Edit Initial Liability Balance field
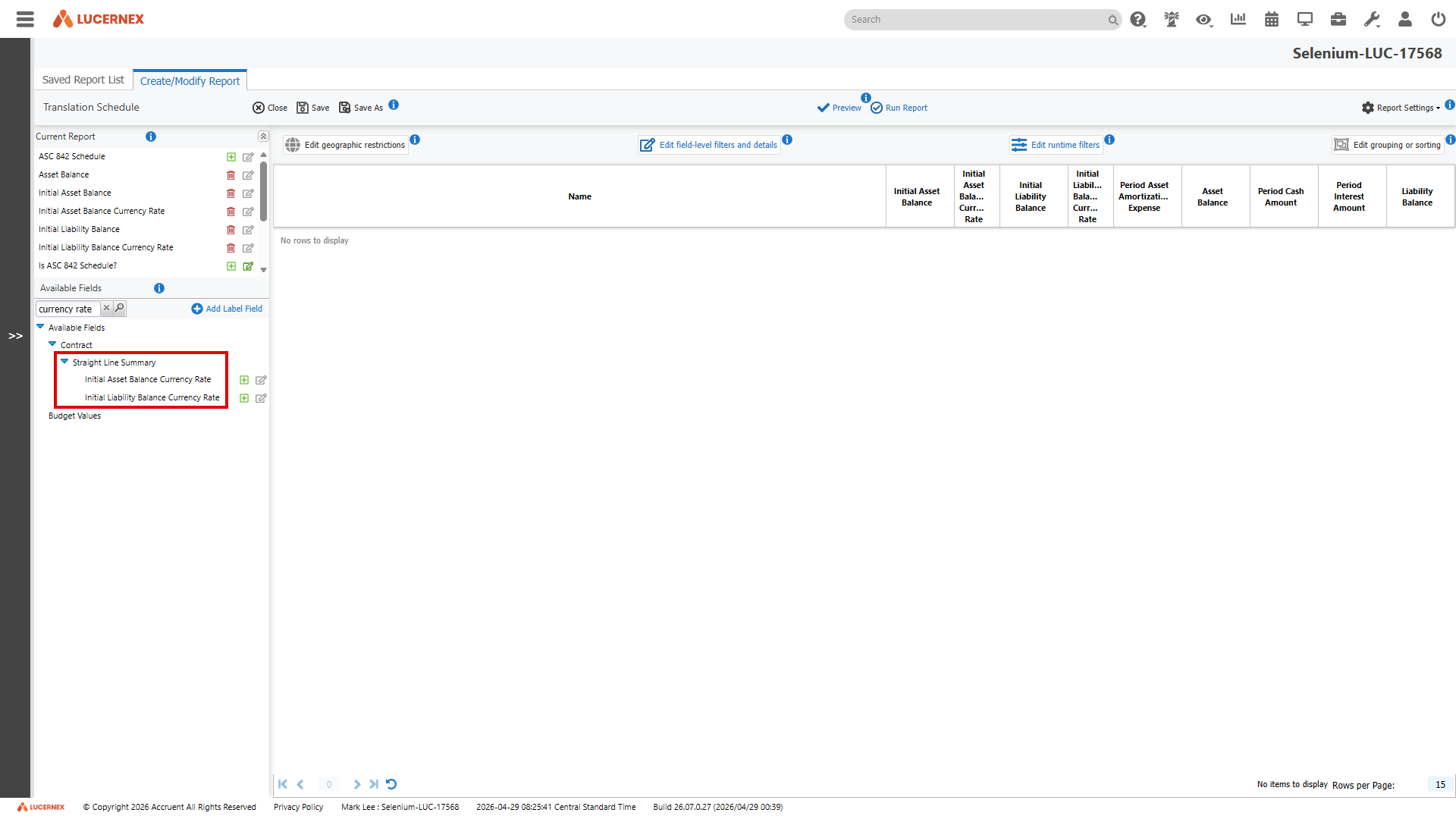This screenshot has height=819, width=1456. (248, 230)
